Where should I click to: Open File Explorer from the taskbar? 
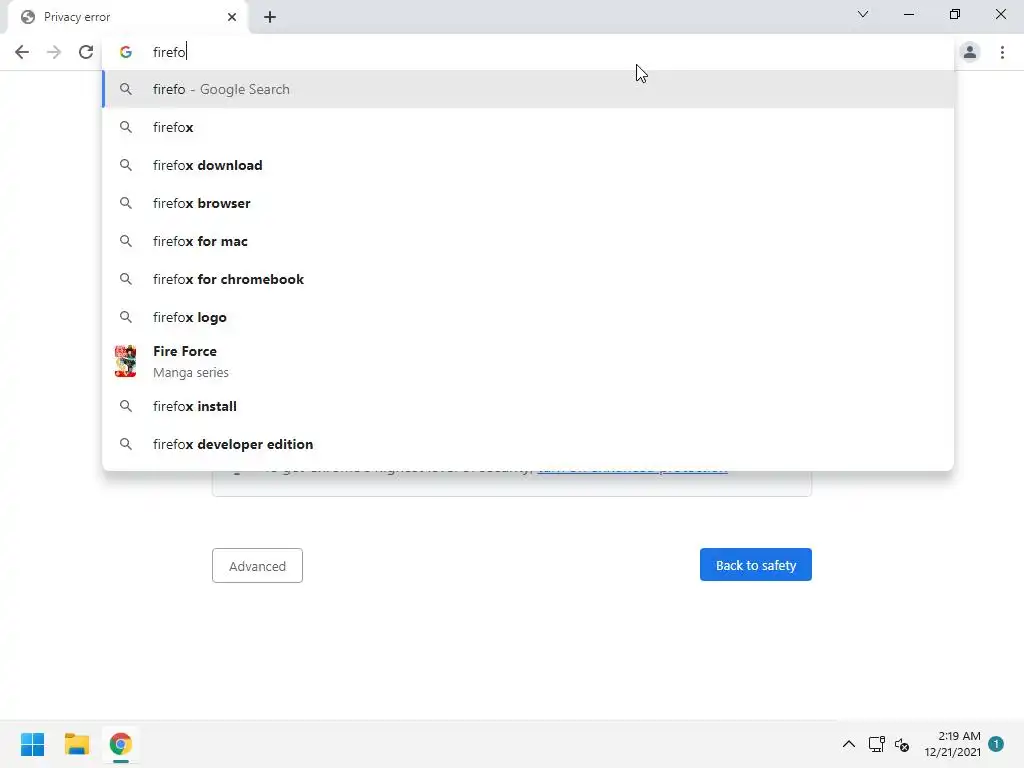click(77, 744)
